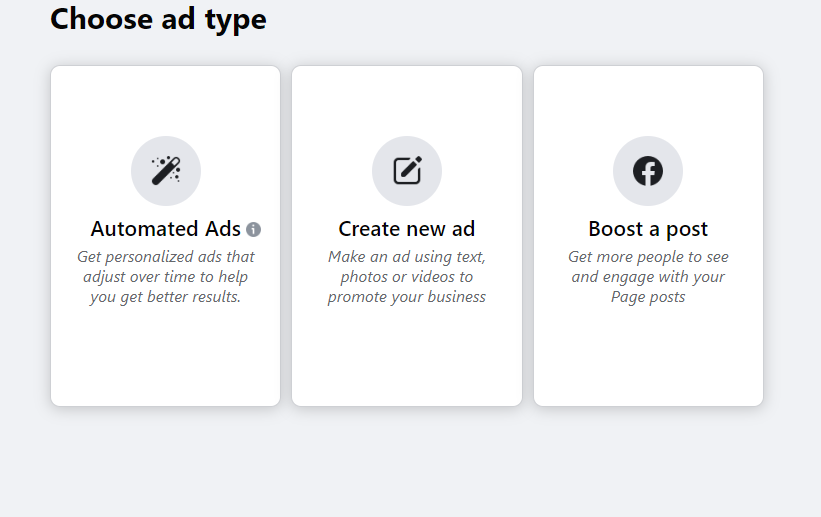The height and width of the screenshot is (517, 821).
Task: Select the Create new ad title
Action: 407,229
